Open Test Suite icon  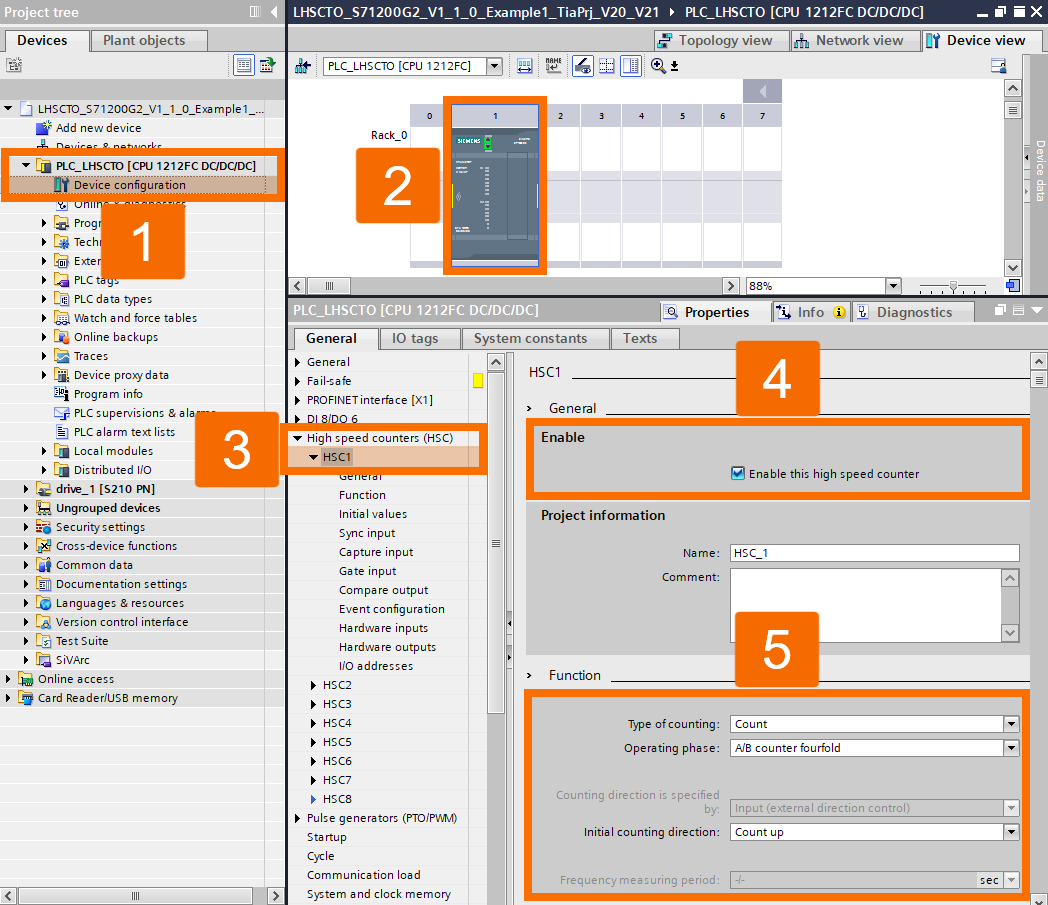point(43,641)
